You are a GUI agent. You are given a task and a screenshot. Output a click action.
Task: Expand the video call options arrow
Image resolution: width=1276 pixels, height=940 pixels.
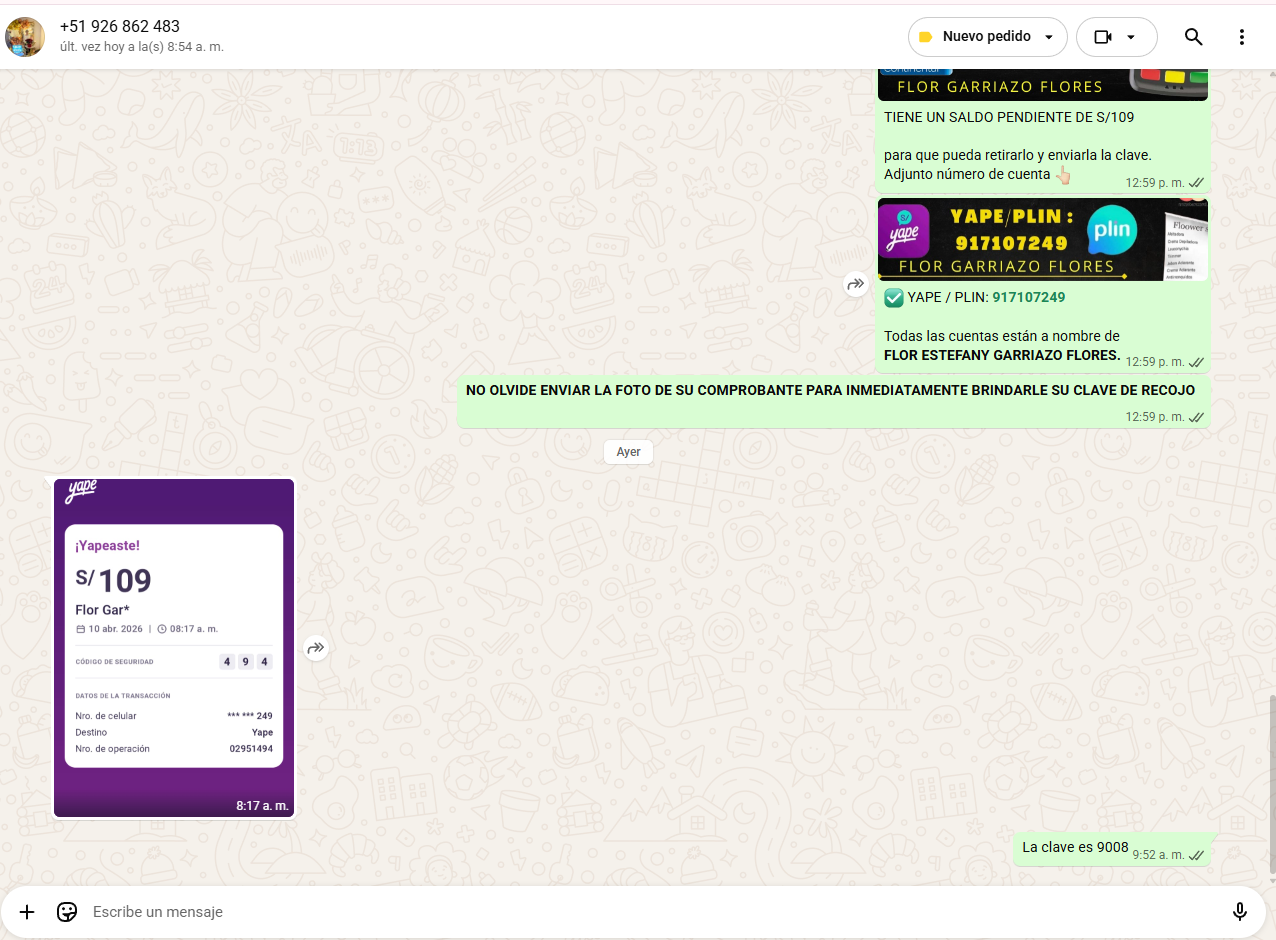click(x=1131, y=37)
